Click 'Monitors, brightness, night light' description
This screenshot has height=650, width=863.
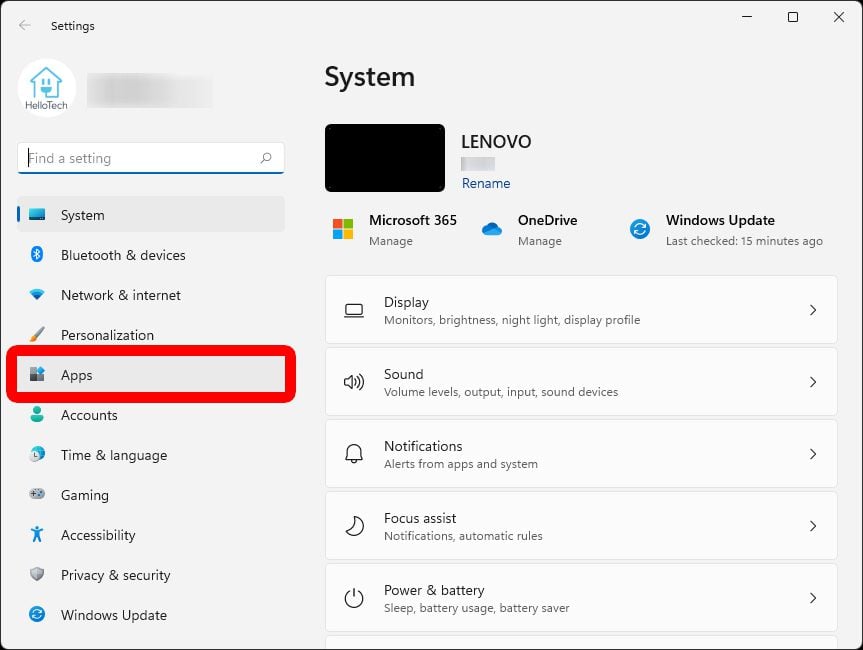512,320
